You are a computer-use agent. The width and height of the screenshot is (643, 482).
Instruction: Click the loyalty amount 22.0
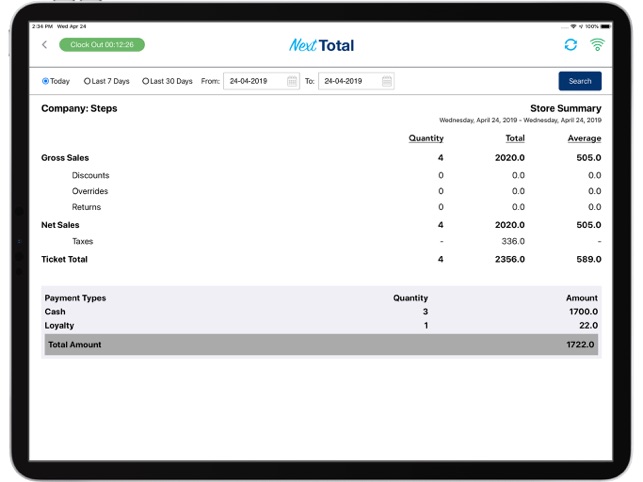pos(588,326)
